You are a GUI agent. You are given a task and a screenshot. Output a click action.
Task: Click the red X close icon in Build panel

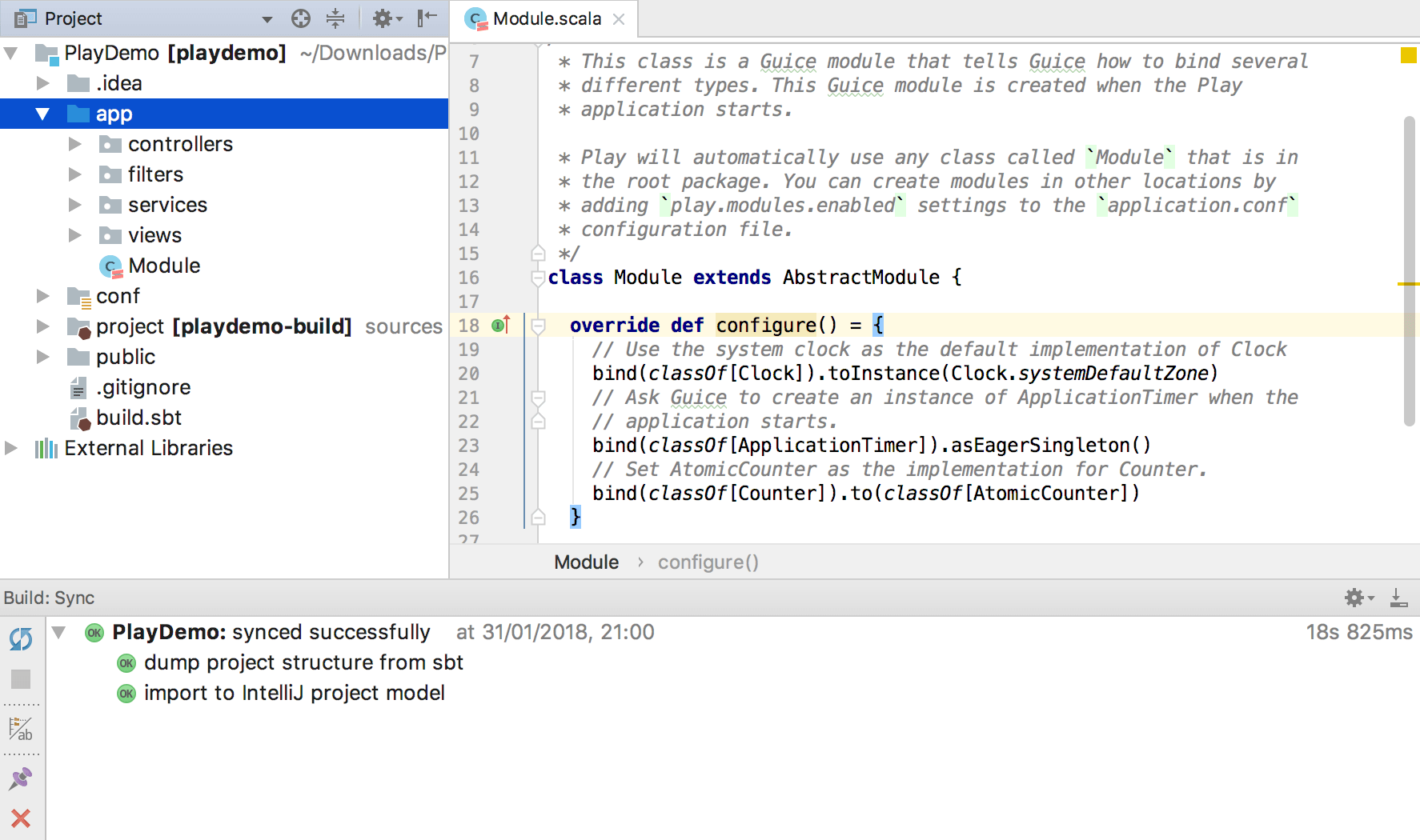click(21, 818)
